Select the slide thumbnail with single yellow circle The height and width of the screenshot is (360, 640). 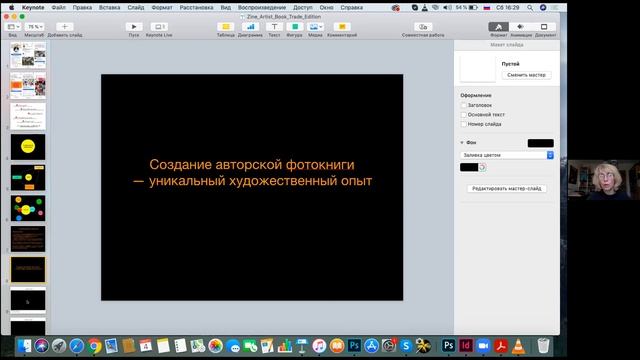(28, 147)
